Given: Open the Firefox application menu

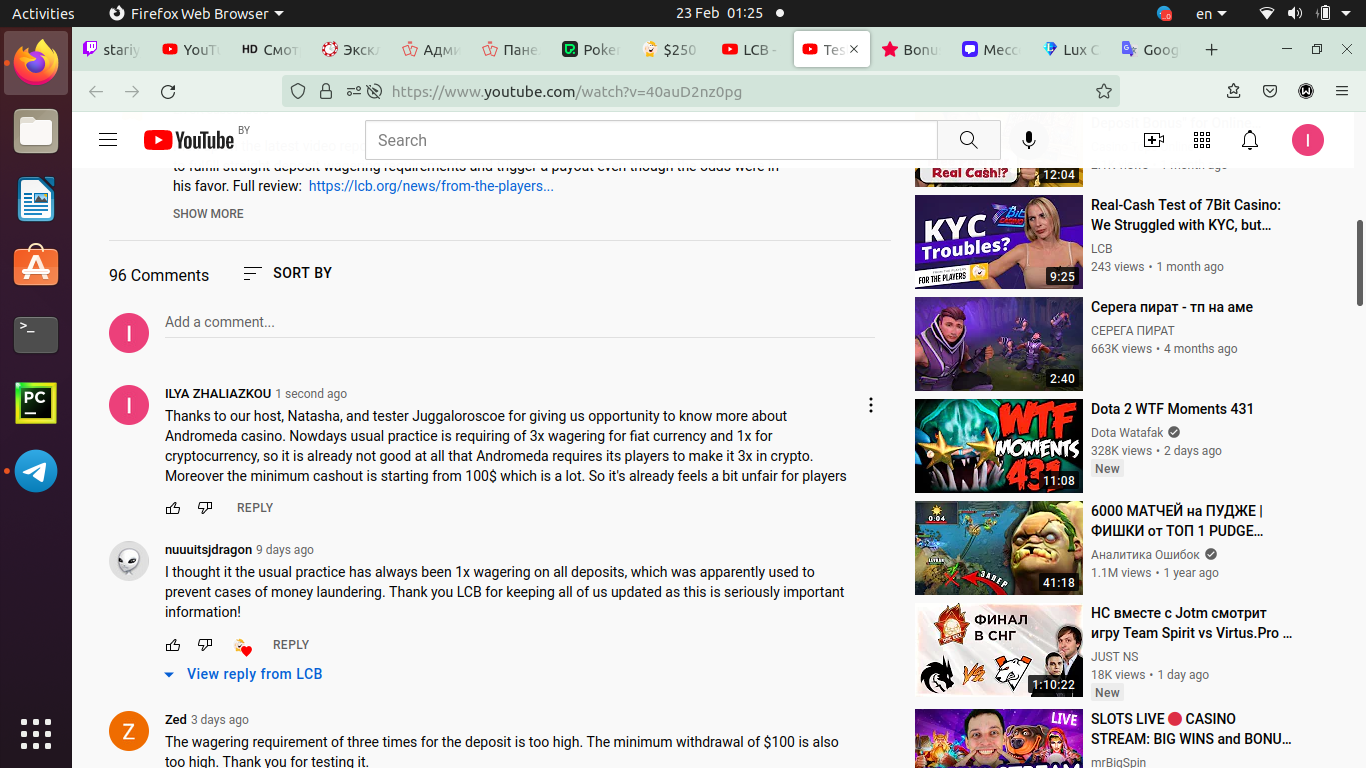Looking at the screenshot, I should [x=1342, y=91].
